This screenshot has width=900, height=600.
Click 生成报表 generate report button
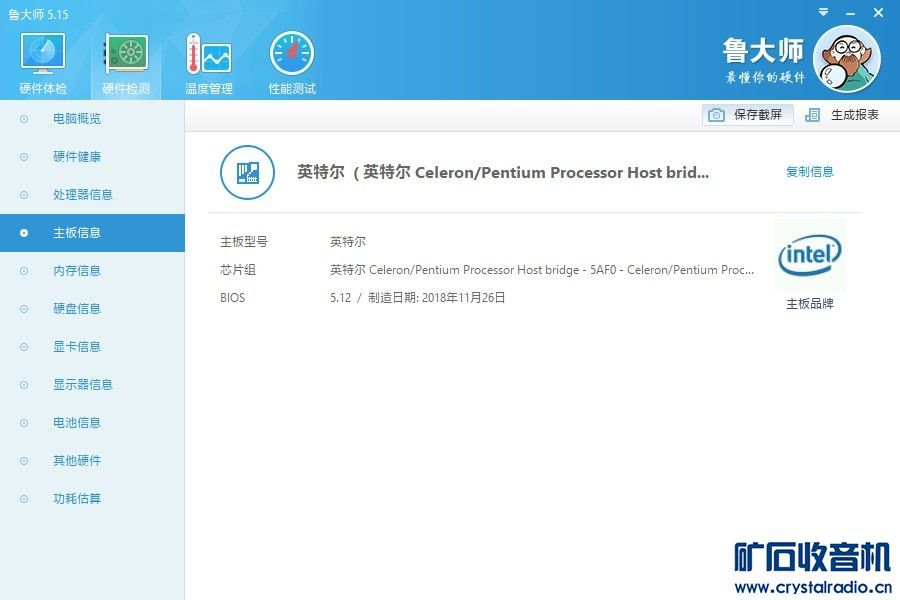coord(843,115)
